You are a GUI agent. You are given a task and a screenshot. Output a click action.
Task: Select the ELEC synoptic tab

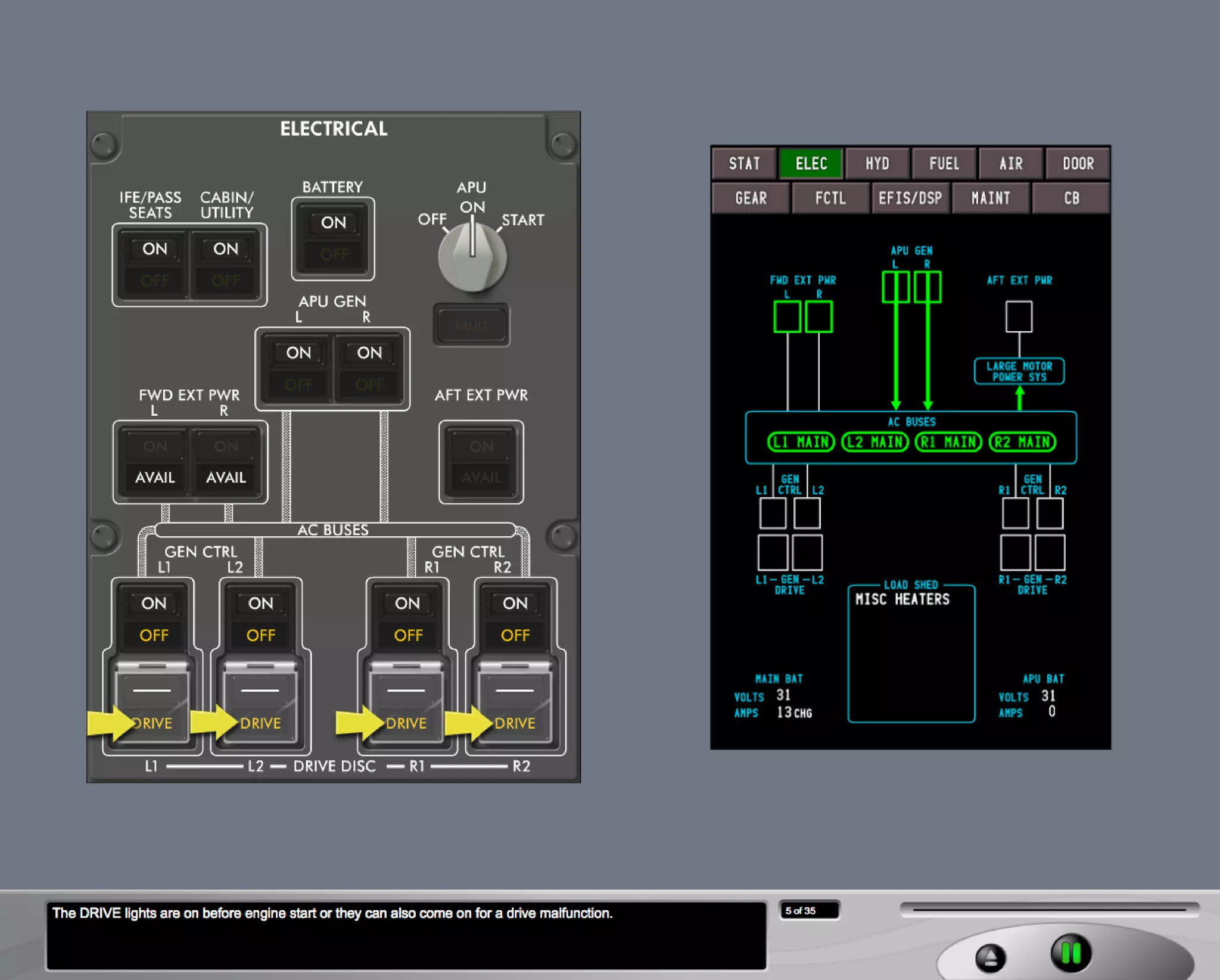[x=811, y=163]
